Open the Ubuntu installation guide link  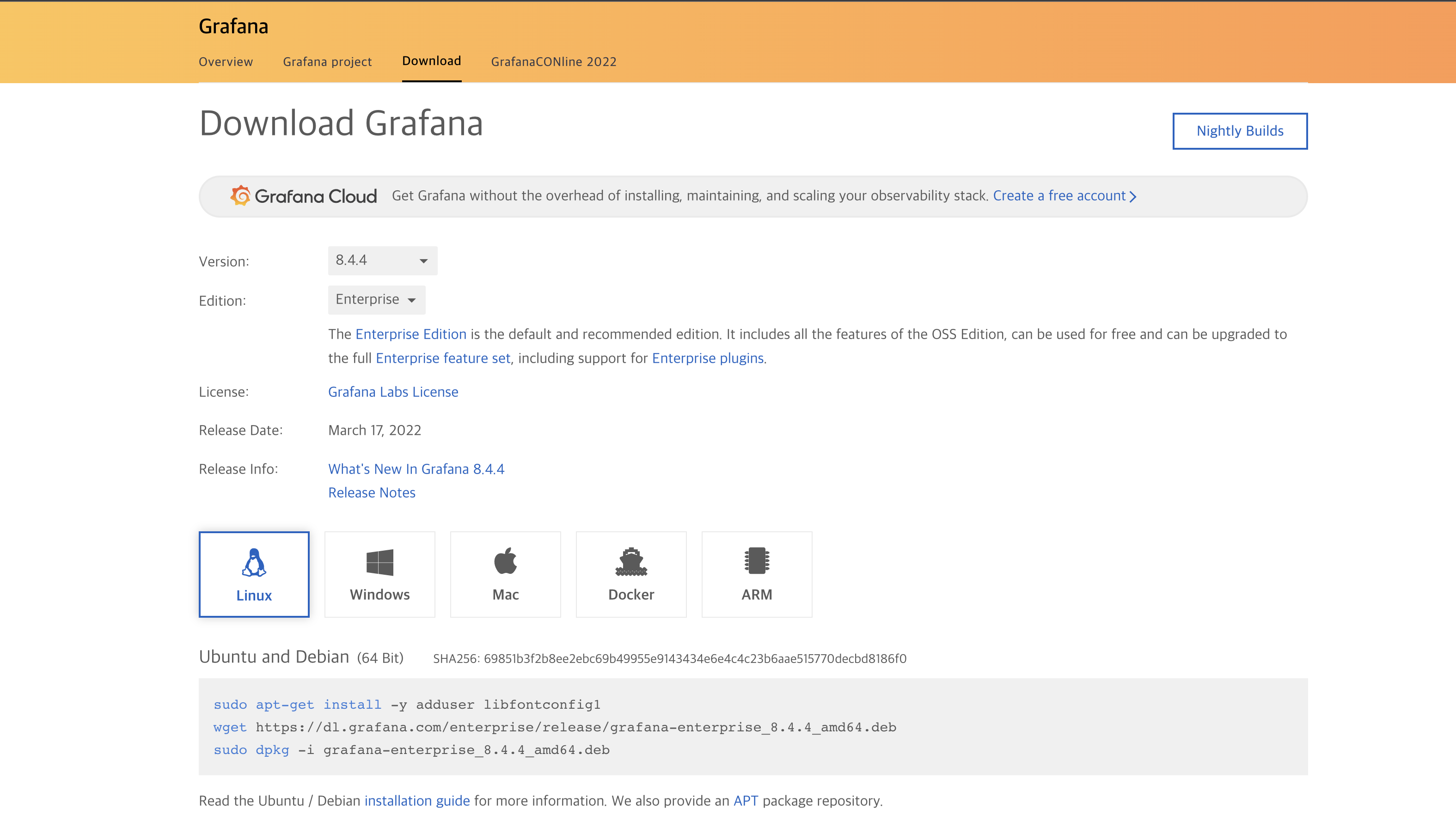tap(417, 800)
